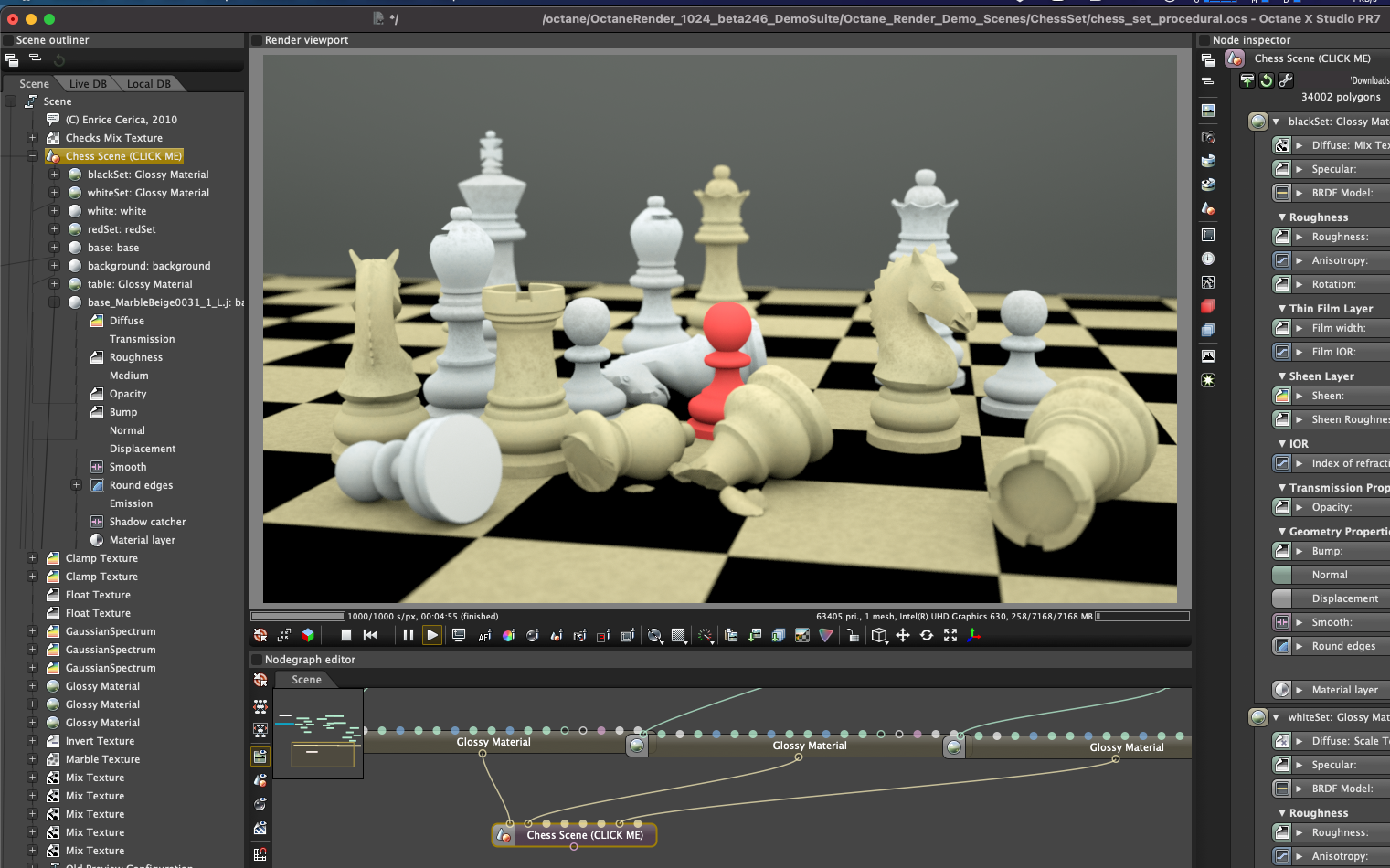Screen dimensions: 1390x868
Task: Click the copy render to clipboard icon
Action: pyautogui.click(x=731, y=635)
